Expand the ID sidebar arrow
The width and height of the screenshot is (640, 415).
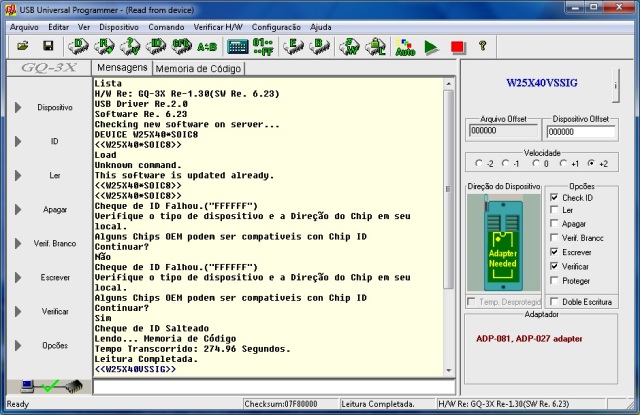tap(18, 142)
